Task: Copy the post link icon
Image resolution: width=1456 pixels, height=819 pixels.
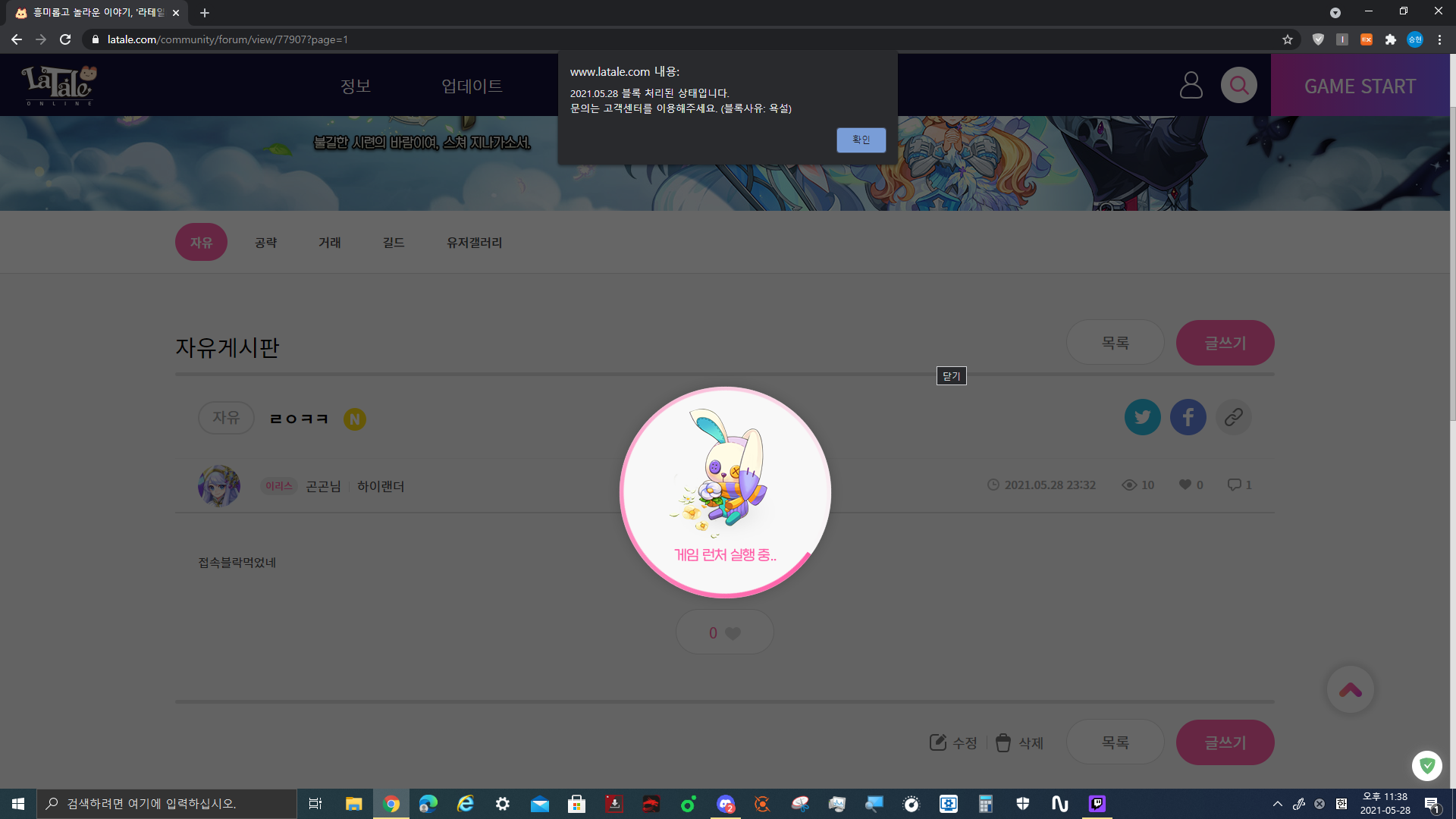Action: click(x=1233, y=417)
